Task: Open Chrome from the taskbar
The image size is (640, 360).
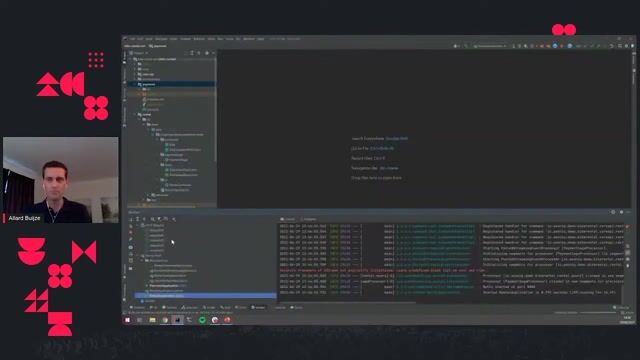Action: pos(165,320)
